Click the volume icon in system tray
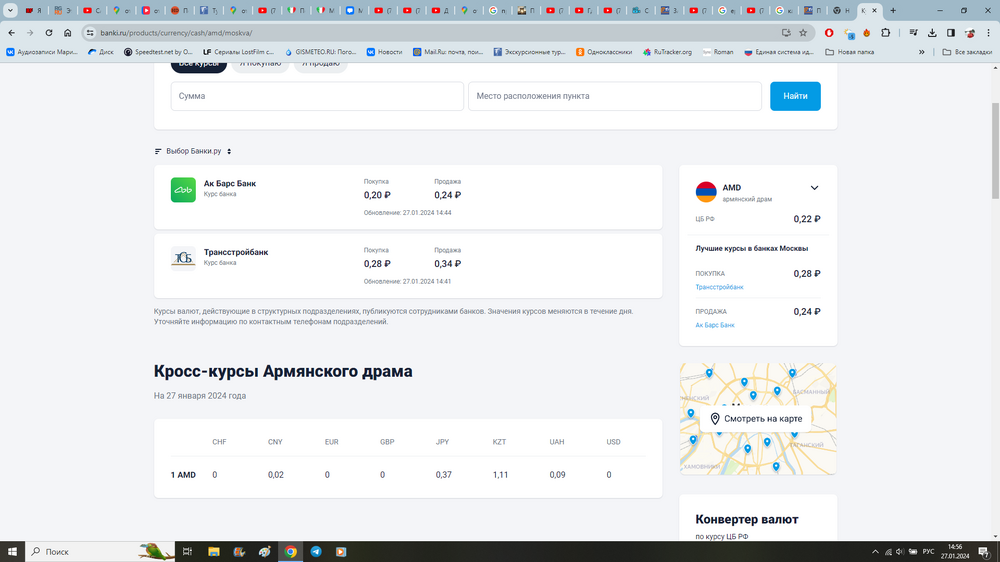This screenshot has width=1000, height=562. click(899, 552)
